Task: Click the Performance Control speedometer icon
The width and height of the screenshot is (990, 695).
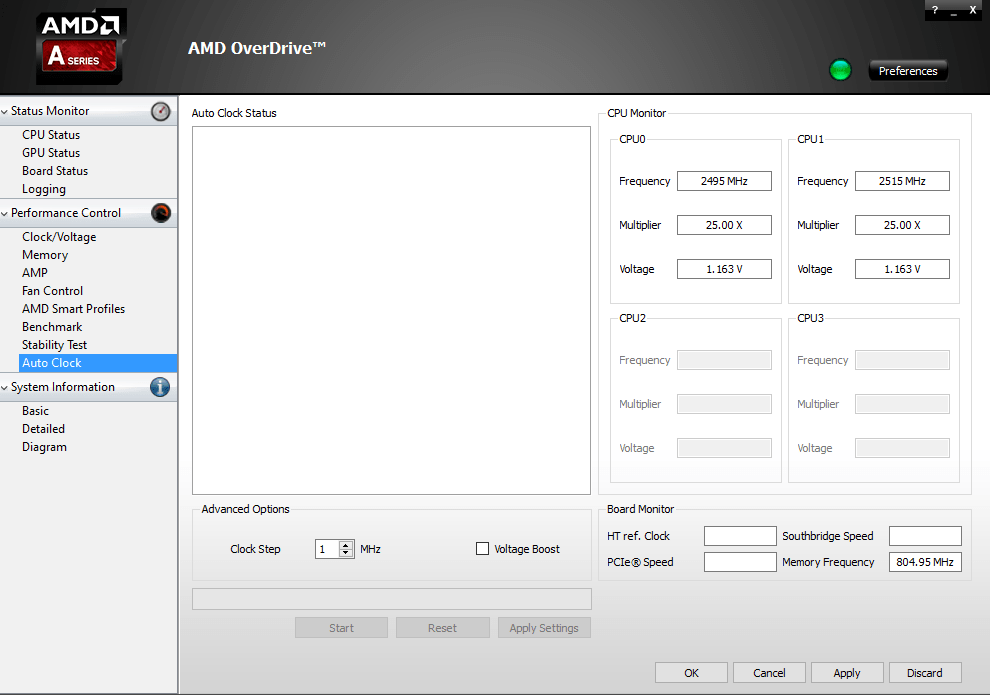Action: click(160, 213)
